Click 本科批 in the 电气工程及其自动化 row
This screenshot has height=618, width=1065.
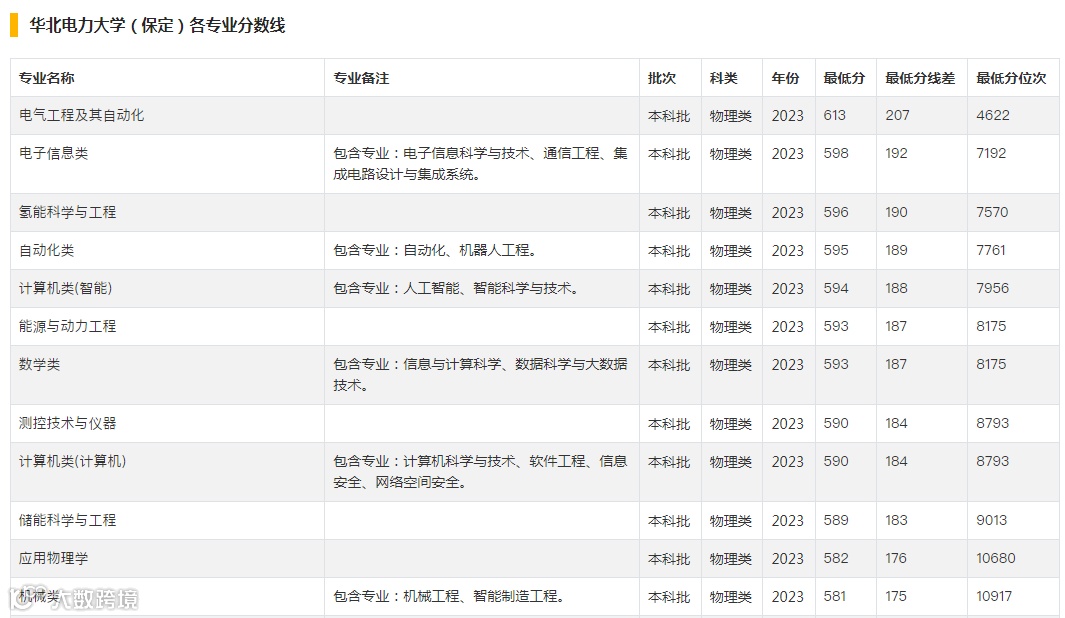pos(669,116)
